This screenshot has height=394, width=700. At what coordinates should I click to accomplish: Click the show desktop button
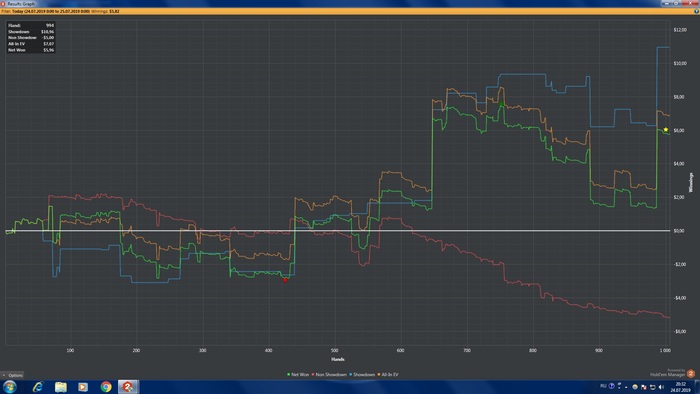coord(697,387)
